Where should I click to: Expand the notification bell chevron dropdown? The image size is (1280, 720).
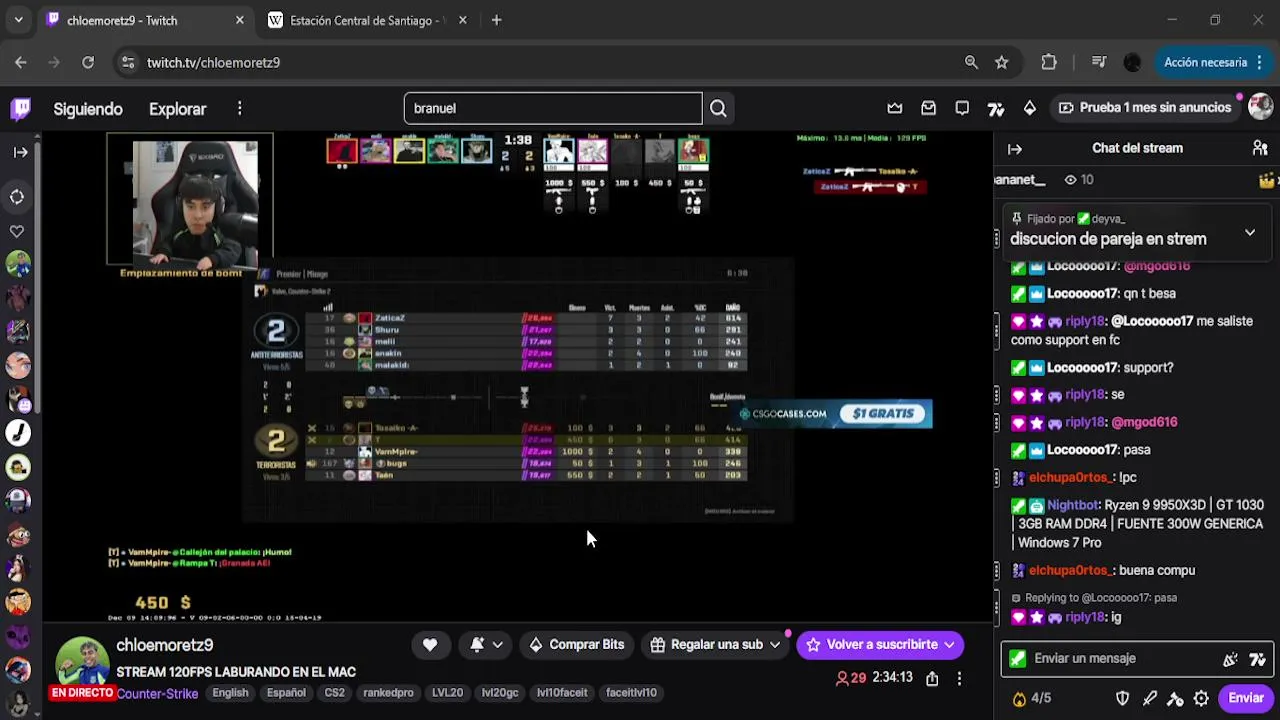pyautogui.click(x=497, y=645)
